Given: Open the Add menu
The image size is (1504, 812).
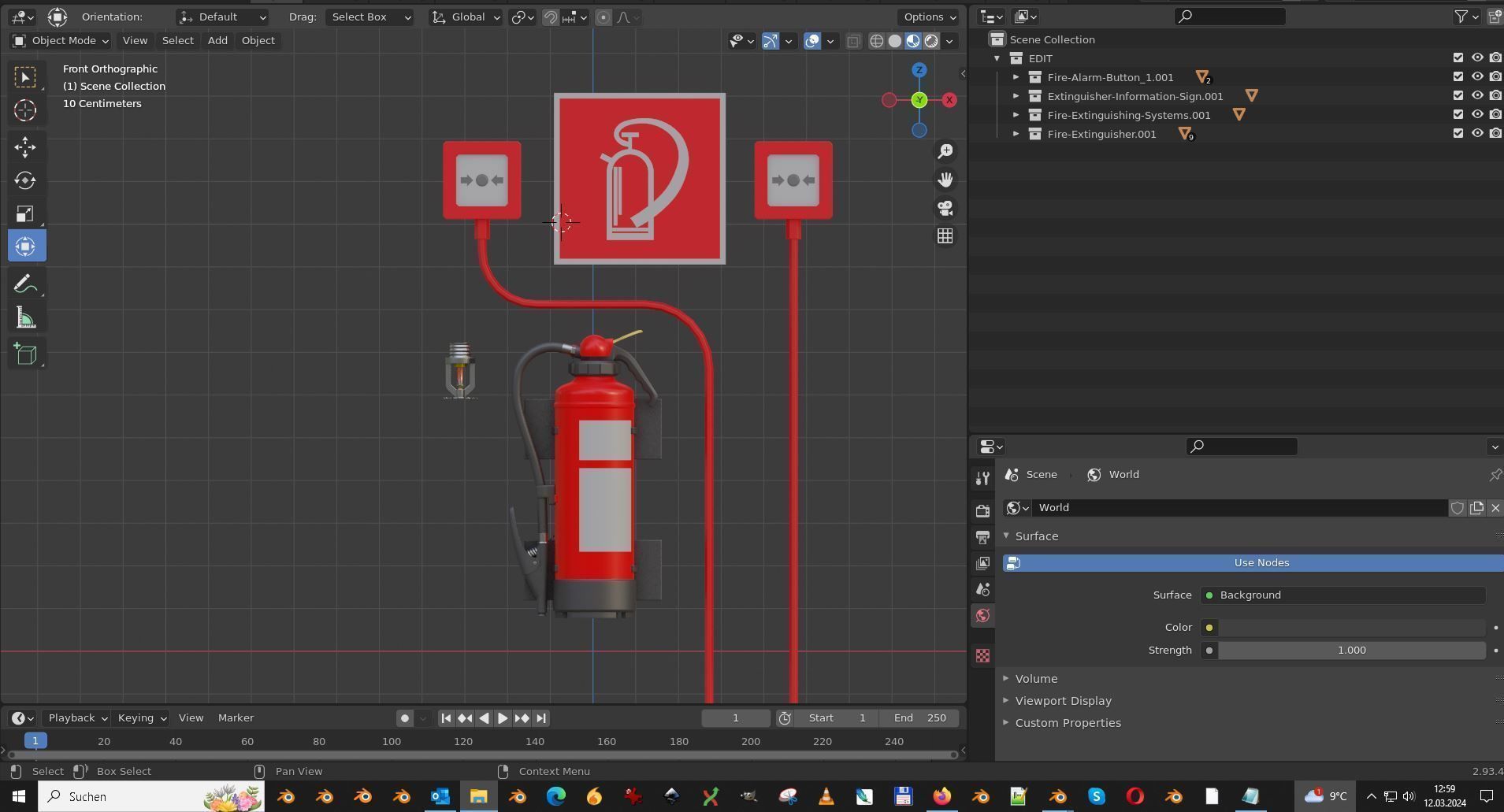Looking at the screenshot, I should (217, 41).
